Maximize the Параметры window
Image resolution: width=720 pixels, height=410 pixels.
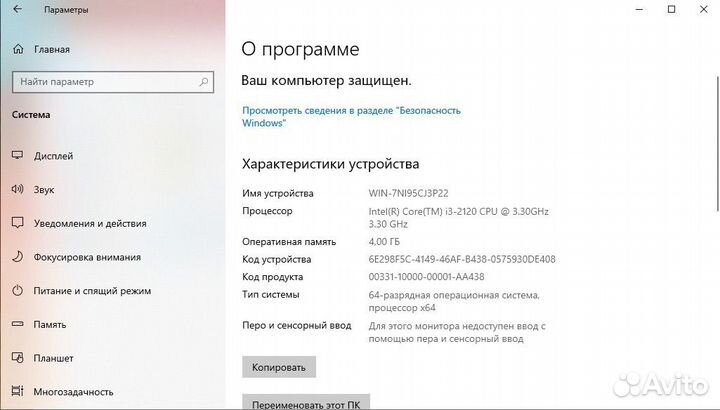point(671,9)
